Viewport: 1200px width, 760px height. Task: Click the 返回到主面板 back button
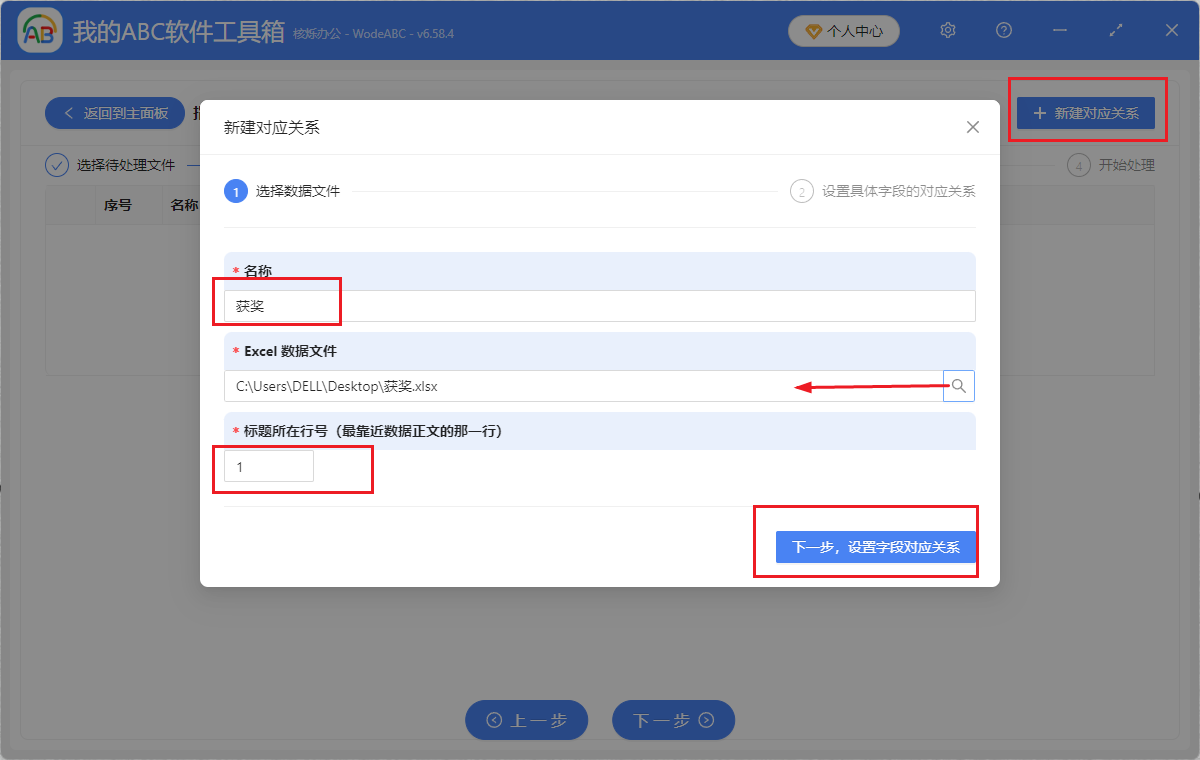click(114, 113)
